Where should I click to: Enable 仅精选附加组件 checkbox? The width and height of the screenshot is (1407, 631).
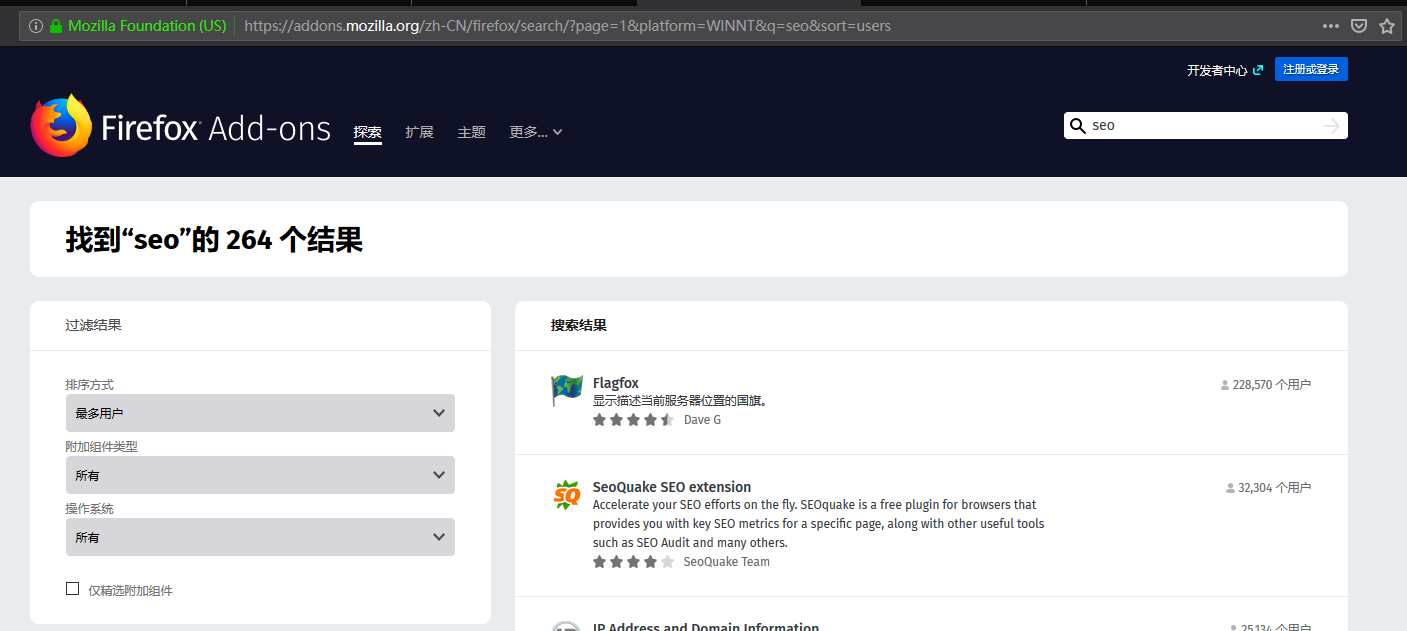coord(72,589)
